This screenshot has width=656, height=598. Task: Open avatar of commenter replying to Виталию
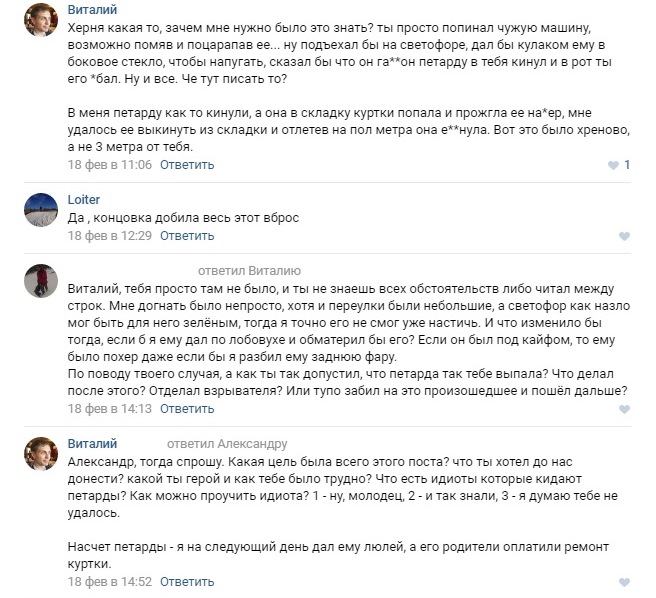(x=41, y=281)
